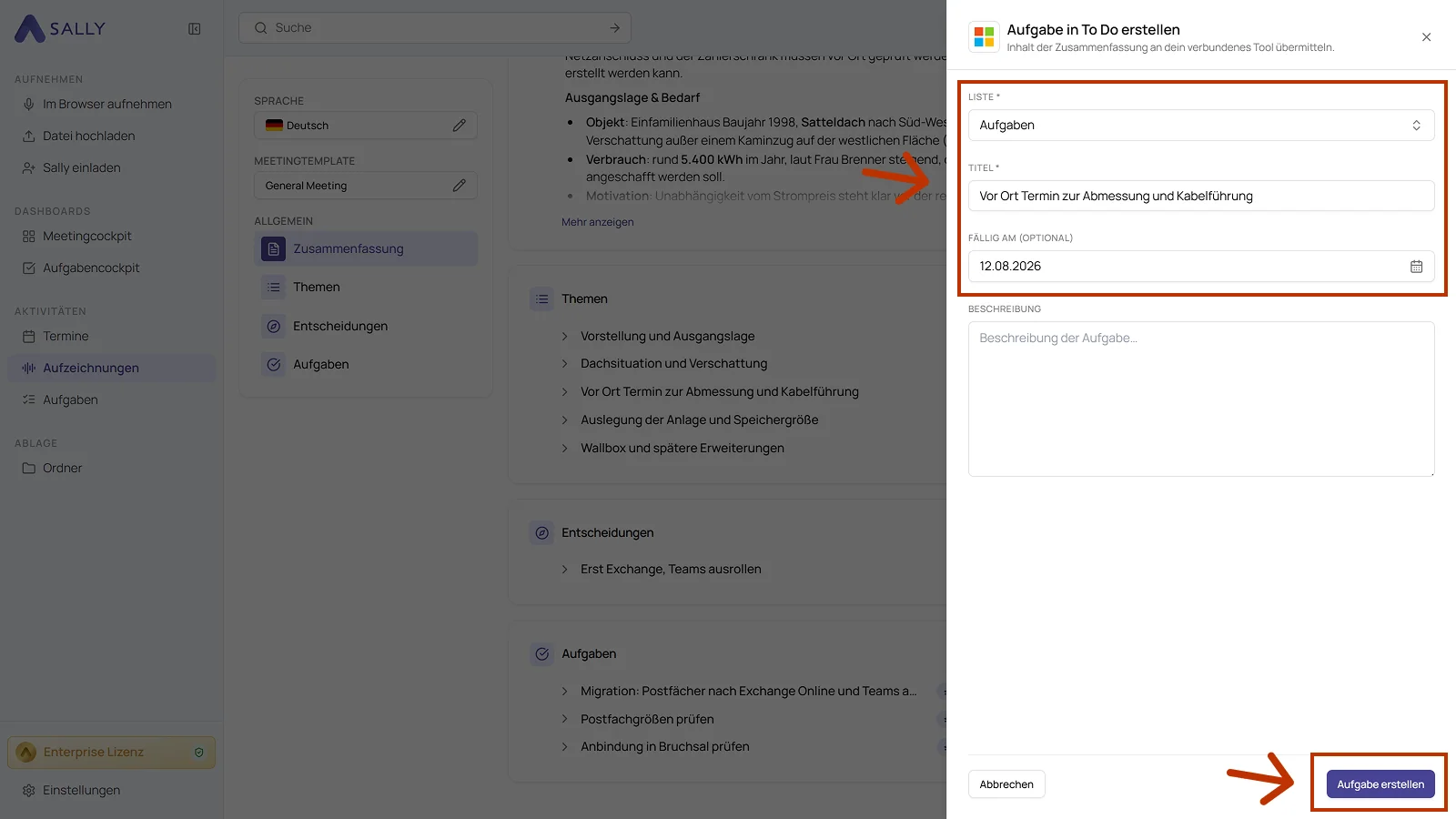1456x819 pixels.
Task: Open Aufgabencockpit in the sidebar
Action: click(111, 268)
